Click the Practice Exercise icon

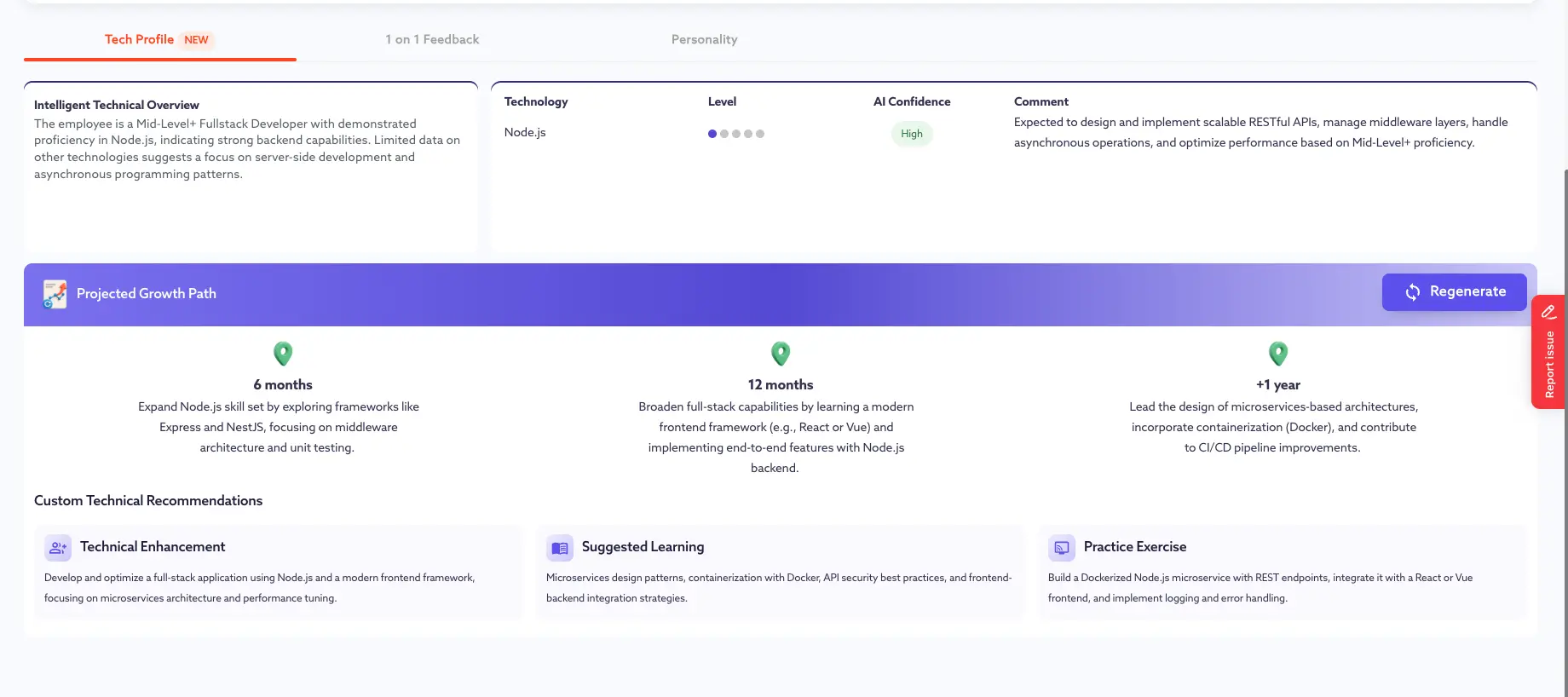[1062, 548]
